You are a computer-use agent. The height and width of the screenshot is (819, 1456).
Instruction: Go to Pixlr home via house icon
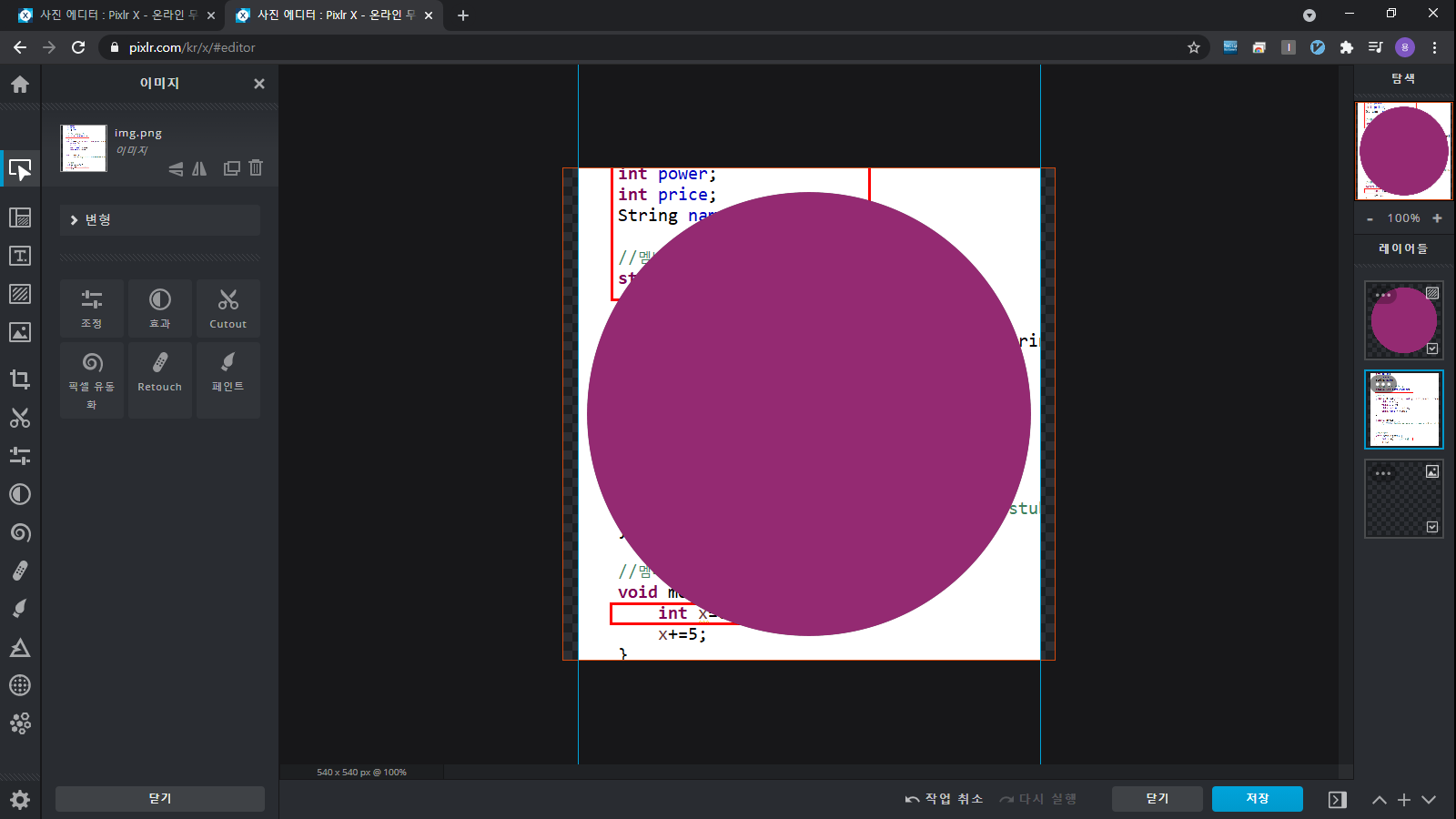tap(20, 85)
